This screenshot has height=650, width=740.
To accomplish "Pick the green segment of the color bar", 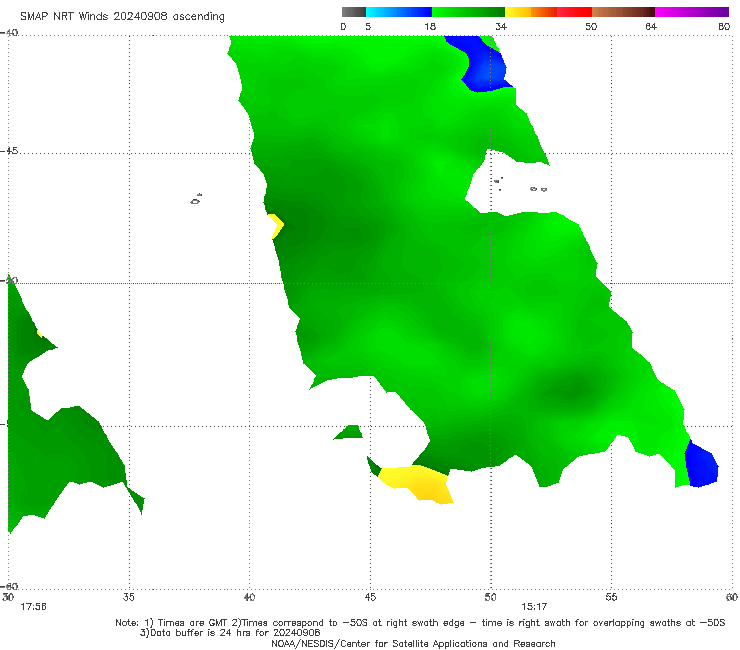I will [468, 12].
